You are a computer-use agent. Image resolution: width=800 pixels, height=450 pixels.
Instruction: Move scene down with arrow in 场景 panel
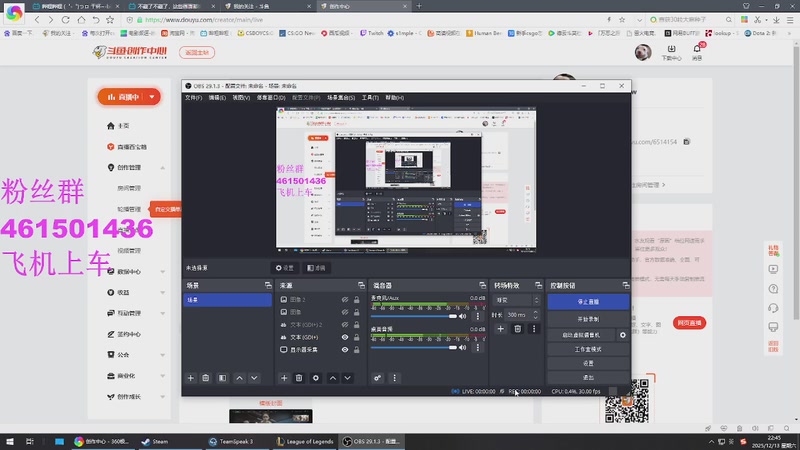point(254,378)
